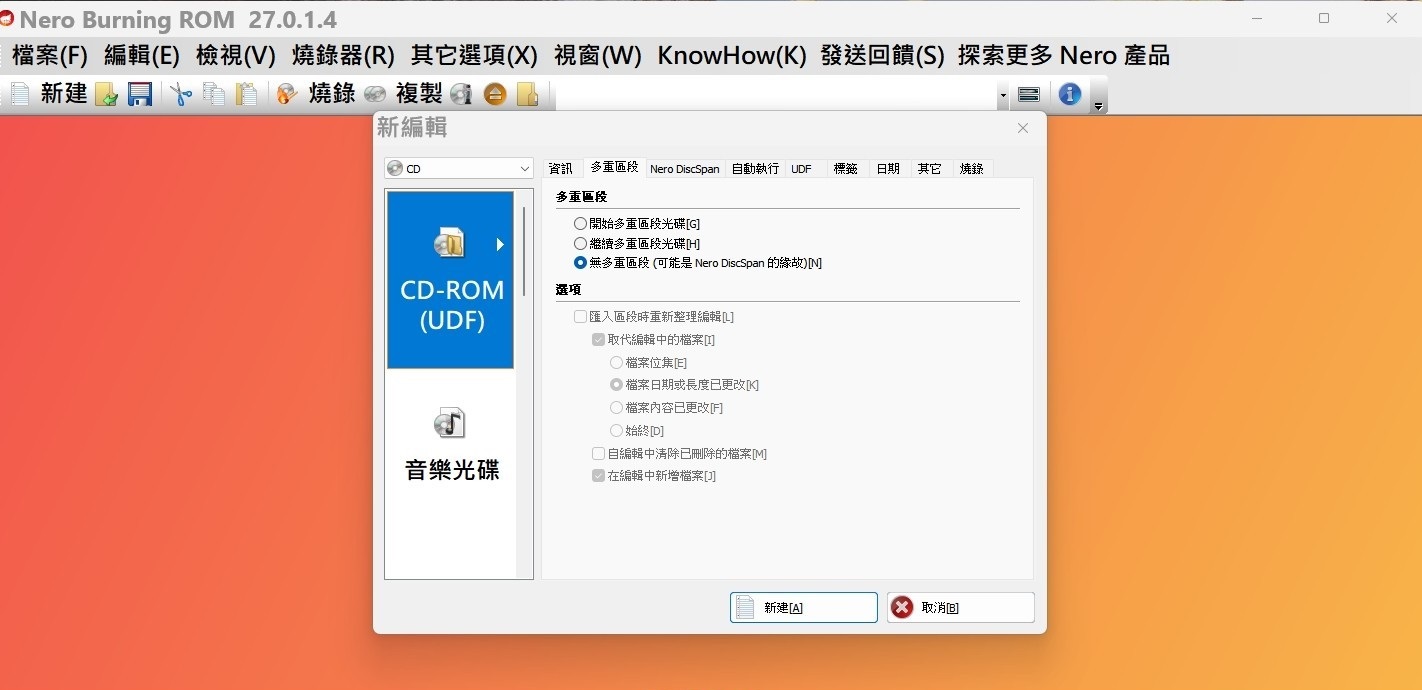Click the 複製 copy-disc icon
1422x690 pixels.
click(x=375, y=94)
